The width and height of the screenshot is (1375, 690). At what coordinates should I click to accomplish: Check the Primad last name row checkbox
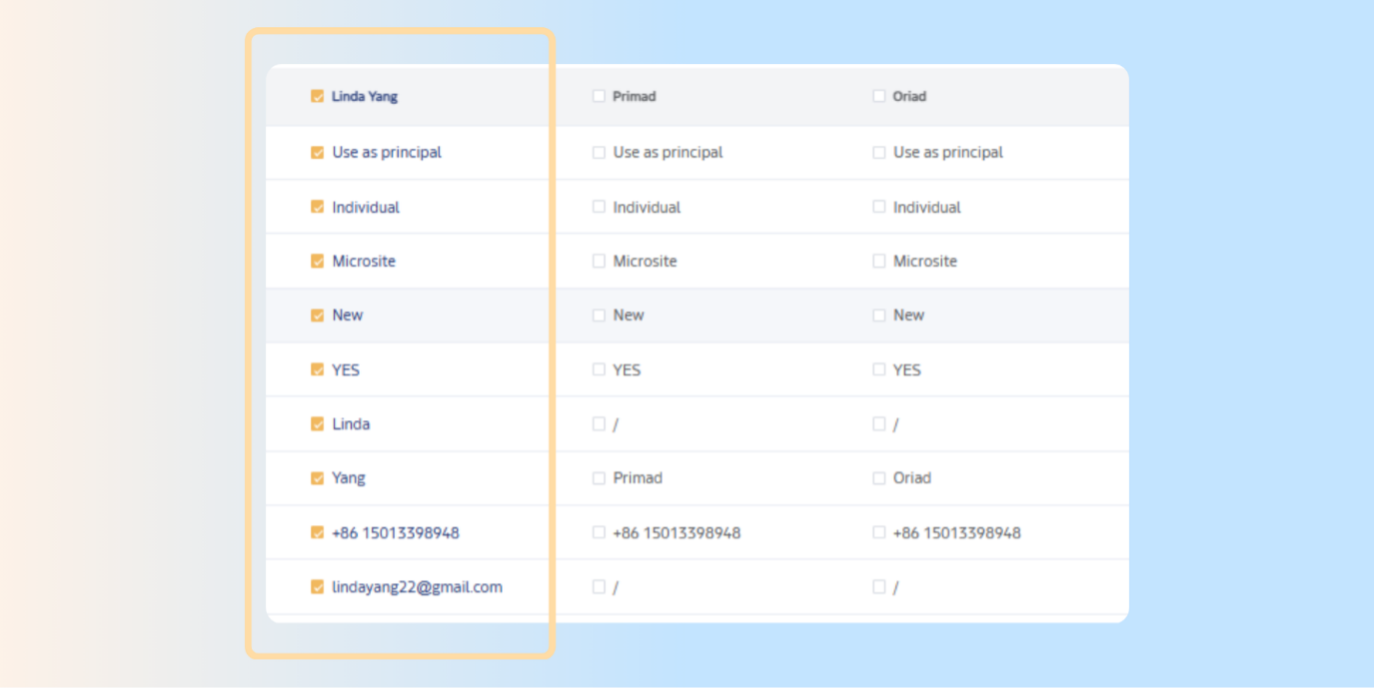point(598,478)
